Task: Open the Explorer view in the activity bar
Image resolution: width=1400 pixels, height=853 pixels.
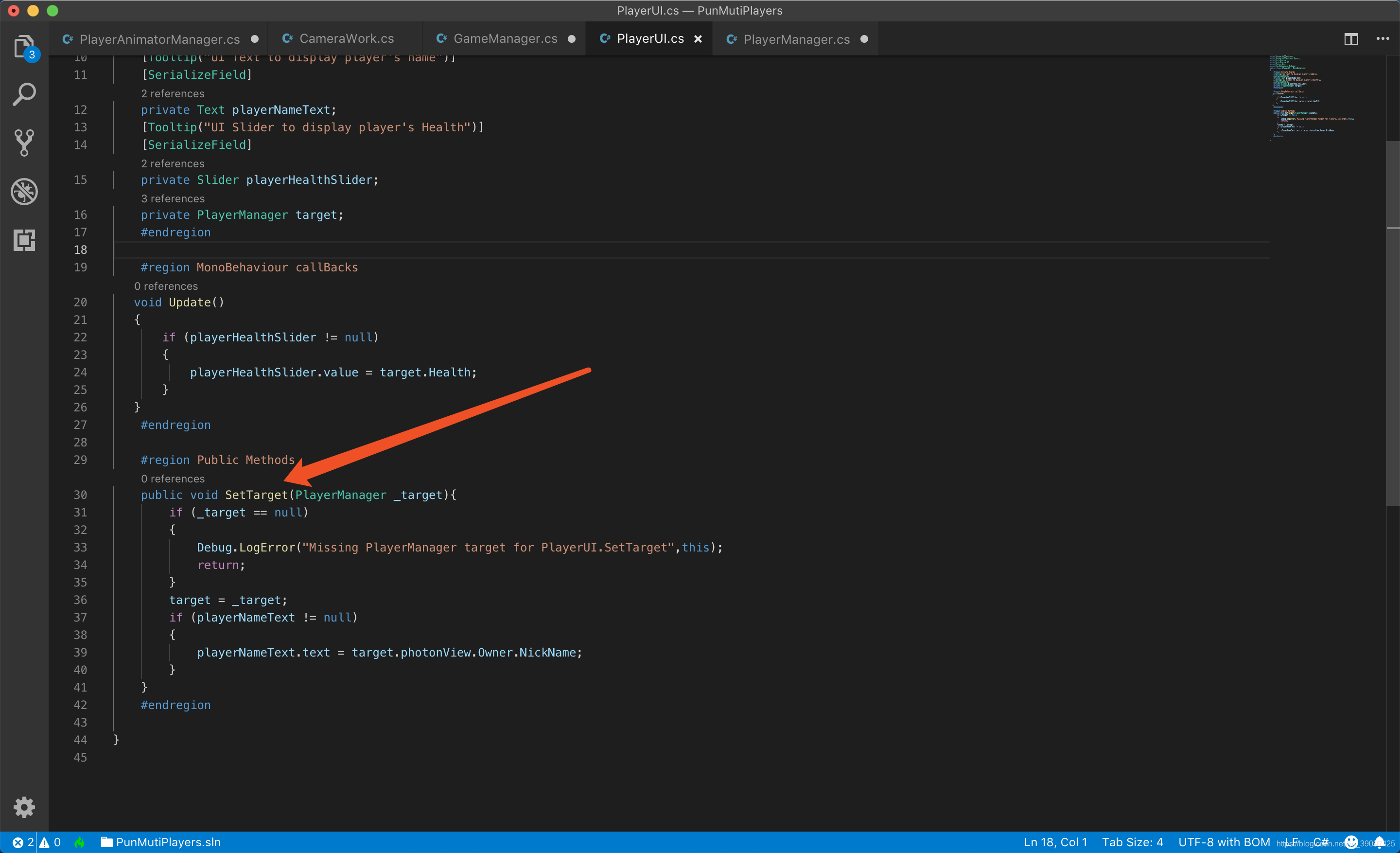Action: (24, 47)
